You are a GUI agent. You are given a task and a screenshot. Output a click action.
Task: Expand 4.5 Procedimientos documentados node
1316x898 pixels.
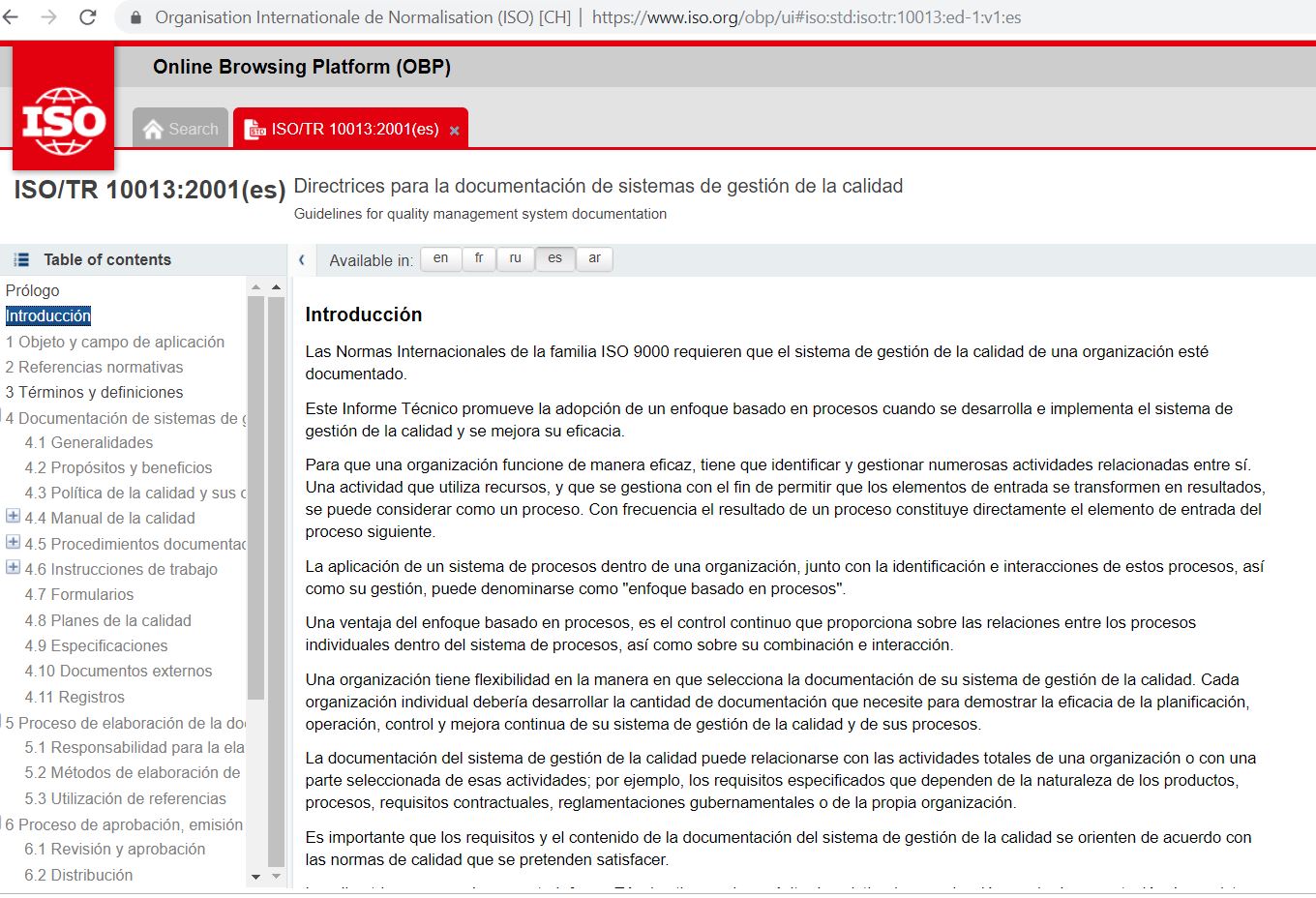click(x=13, y=542)
